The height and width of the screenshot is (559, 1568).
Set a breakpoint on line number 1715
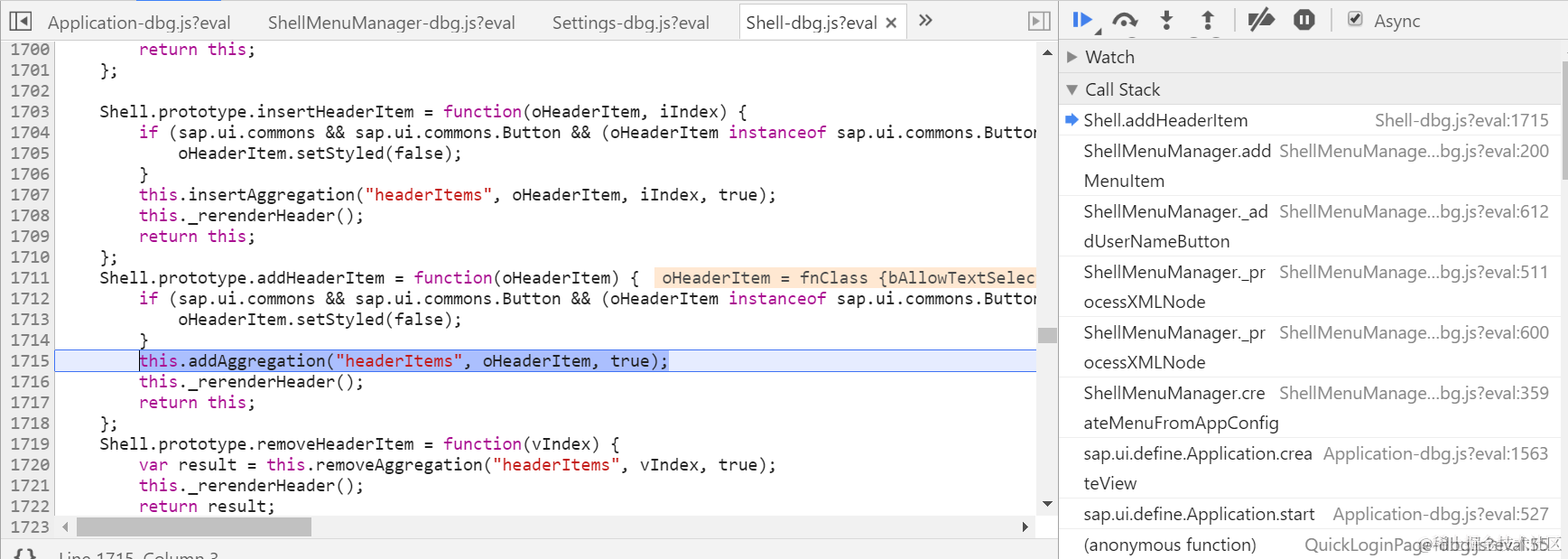click(x=30, y=360)
